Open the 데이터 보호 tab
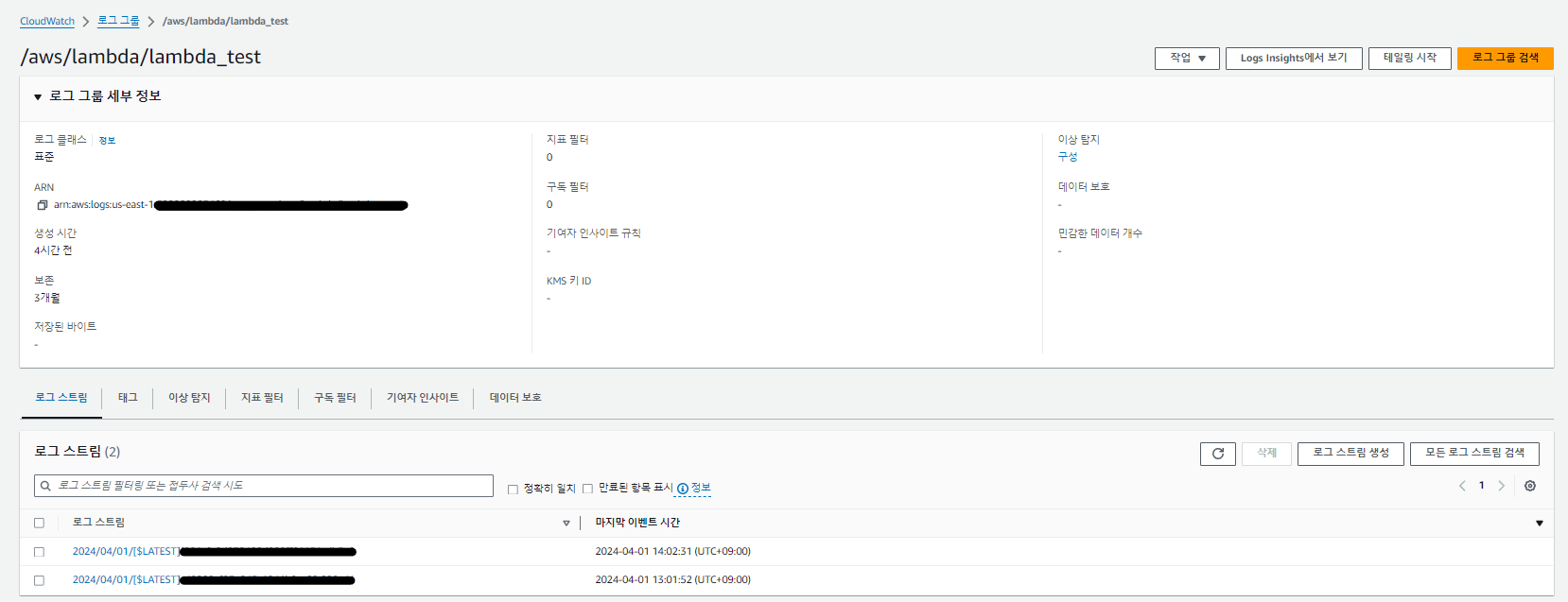The image size is (1568, 602). click(515, 398)
